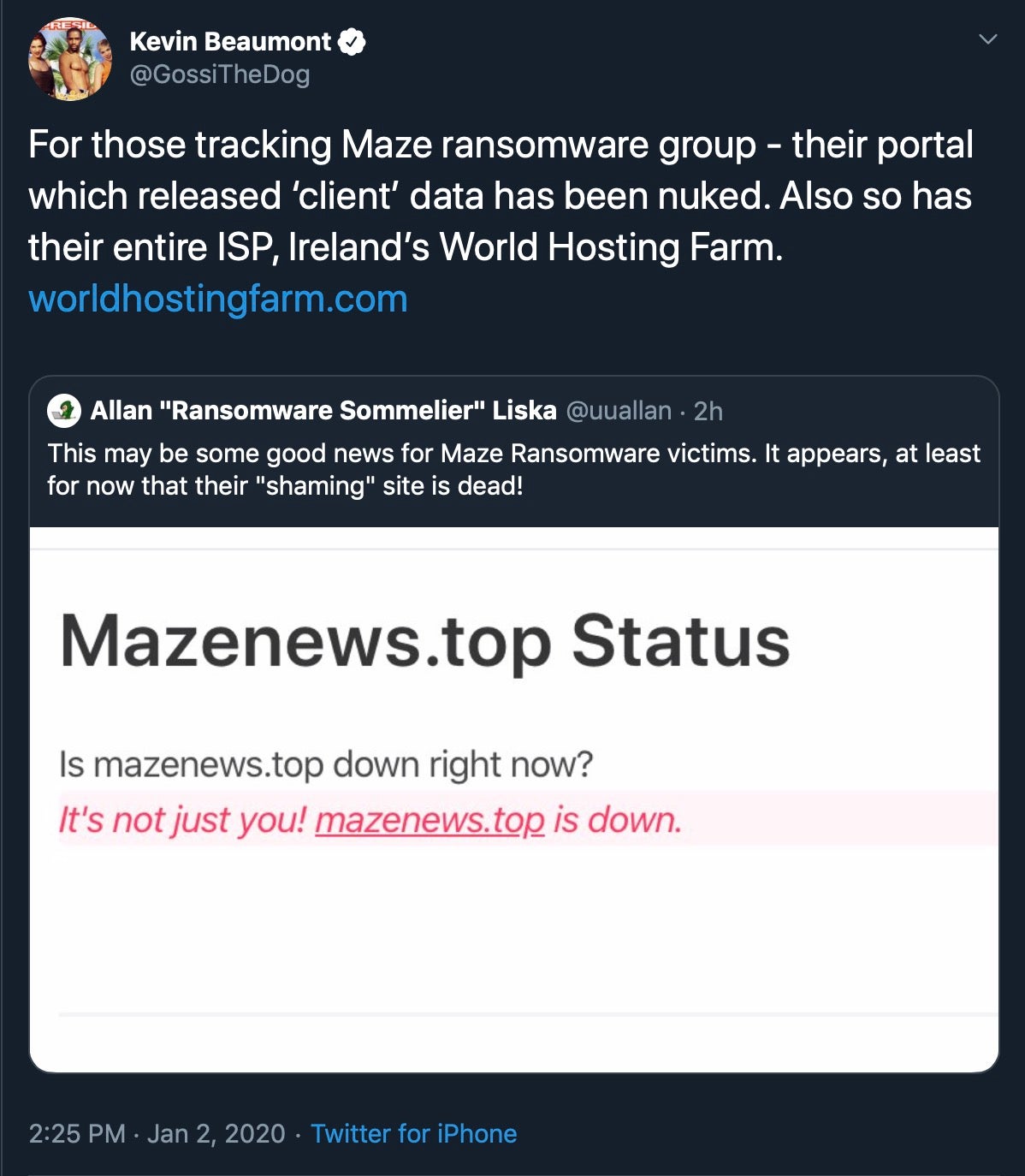The width and height of the screenshot is (1025, 1176).
Task: Click the Jan 2, 2020 date
Action: tap(216, 1133)
